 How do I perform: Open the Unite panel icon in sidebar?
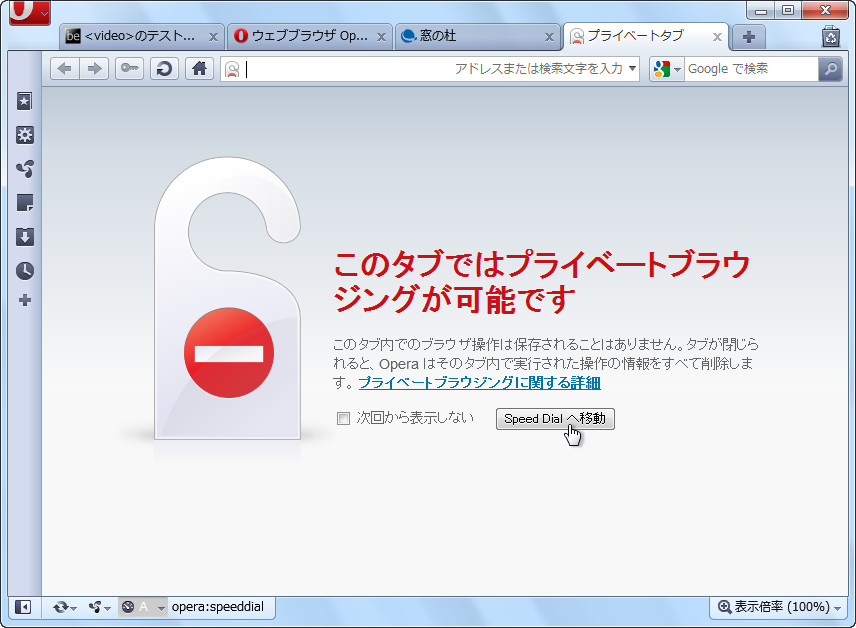tap(25, 169)
